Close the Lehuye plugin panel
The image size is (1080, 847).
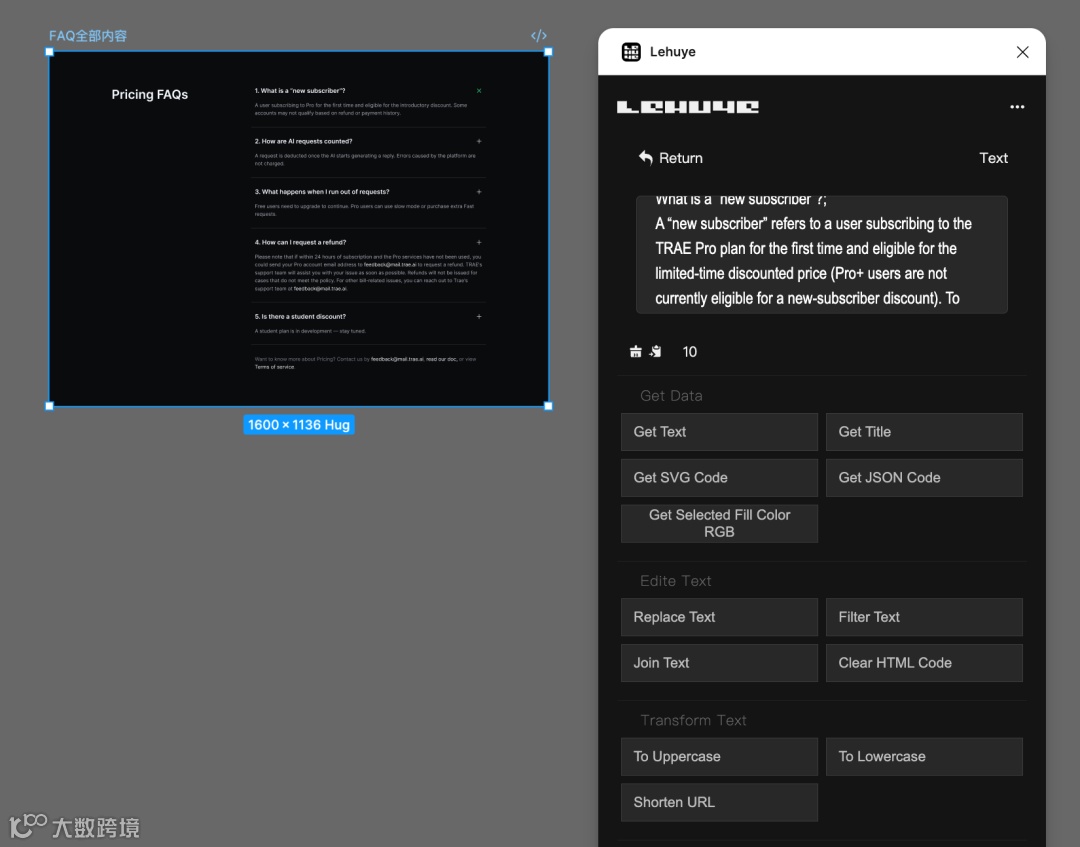[1022, 52]
